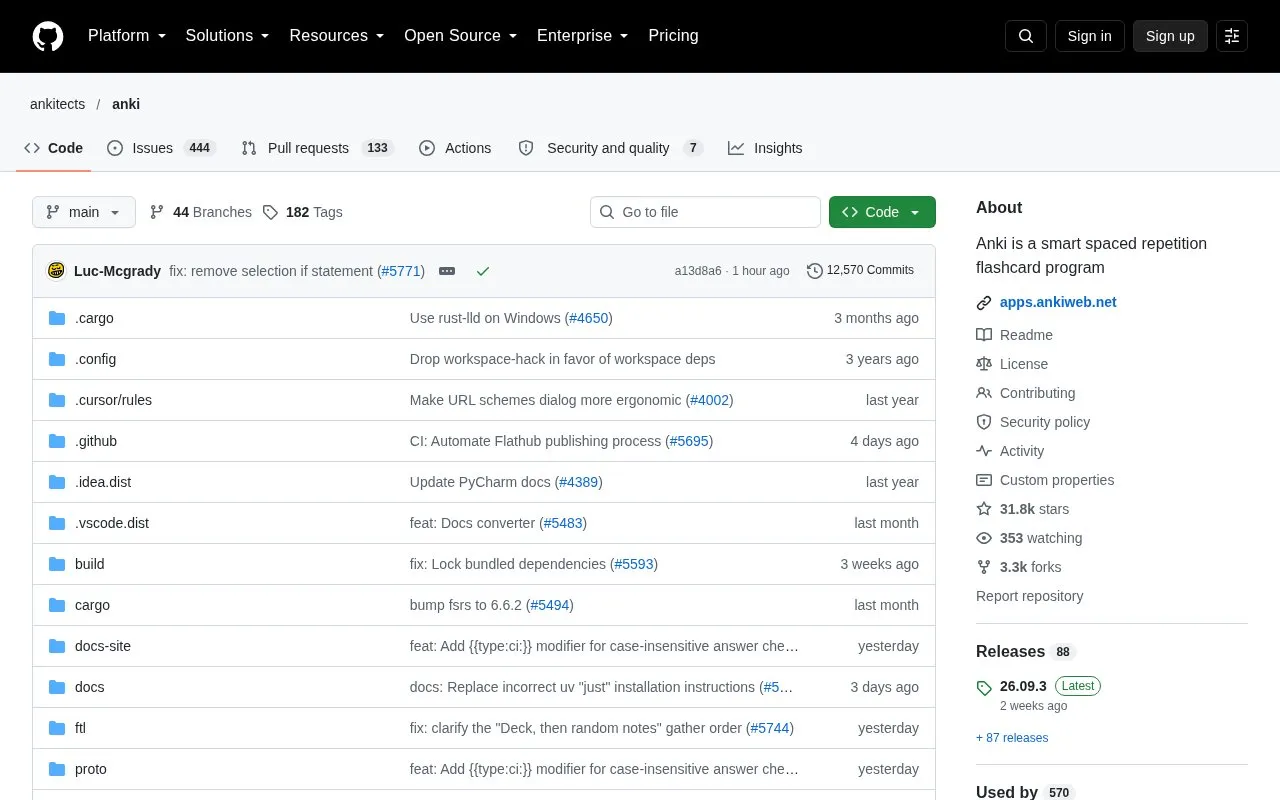
Task: Expand the Enterprise menu
Action: pos(583,36)
